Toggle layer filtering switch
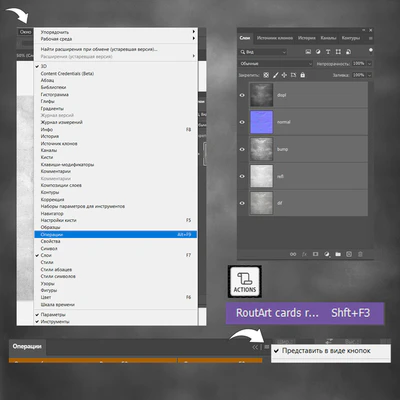 pyautogui.click(x=370, y=51)
